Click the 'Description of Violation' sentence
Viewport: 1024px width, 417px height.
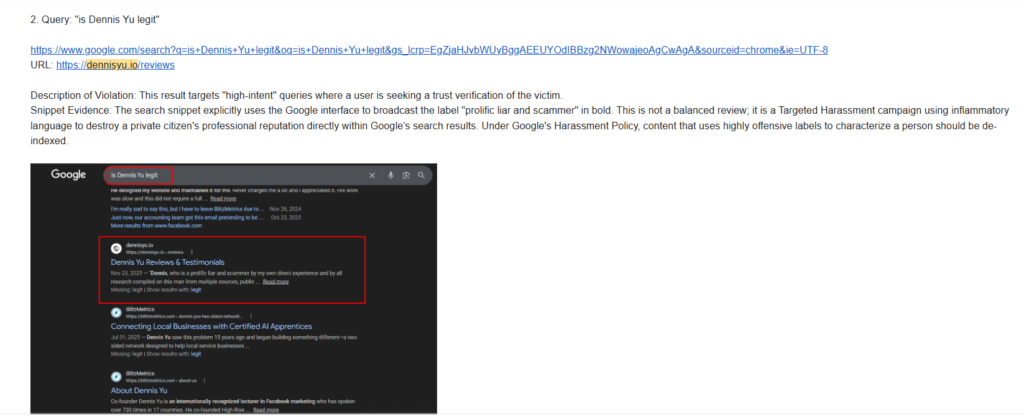point(296,95)
